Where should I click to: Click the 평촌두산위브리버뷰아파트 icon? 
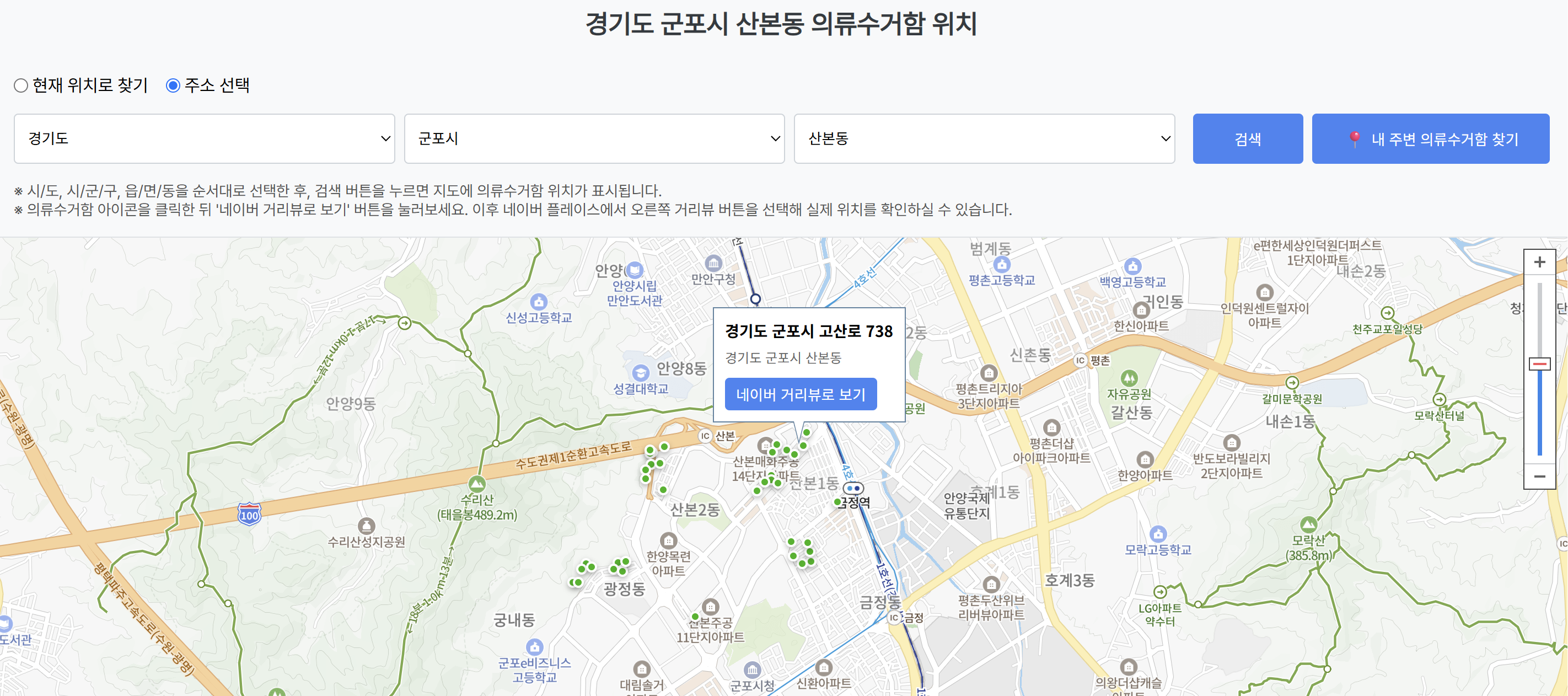pos(991,585)
